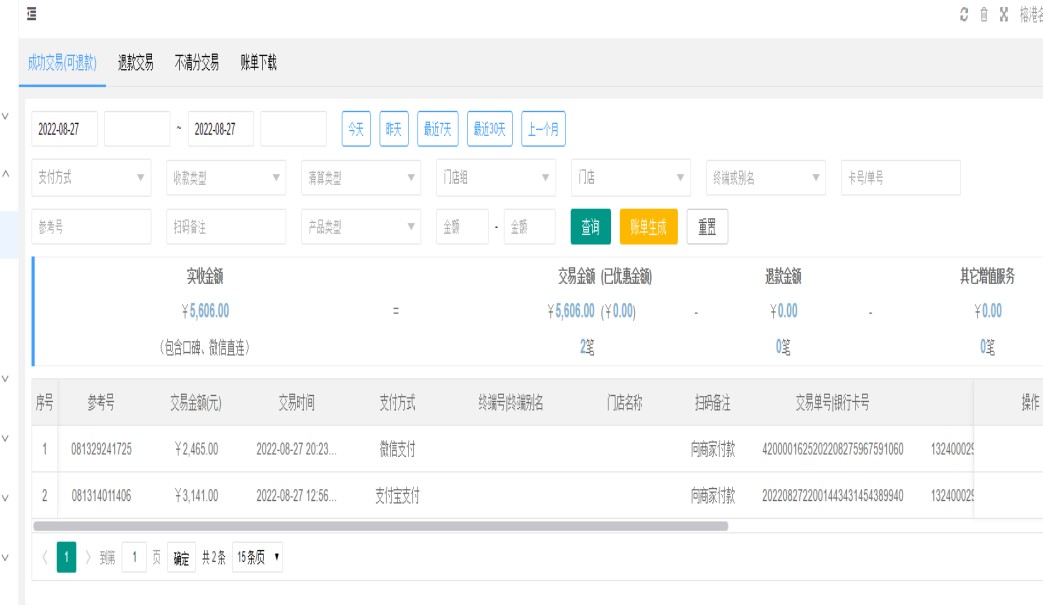Click the fullscreen expand icon

tap(1004, 14)
